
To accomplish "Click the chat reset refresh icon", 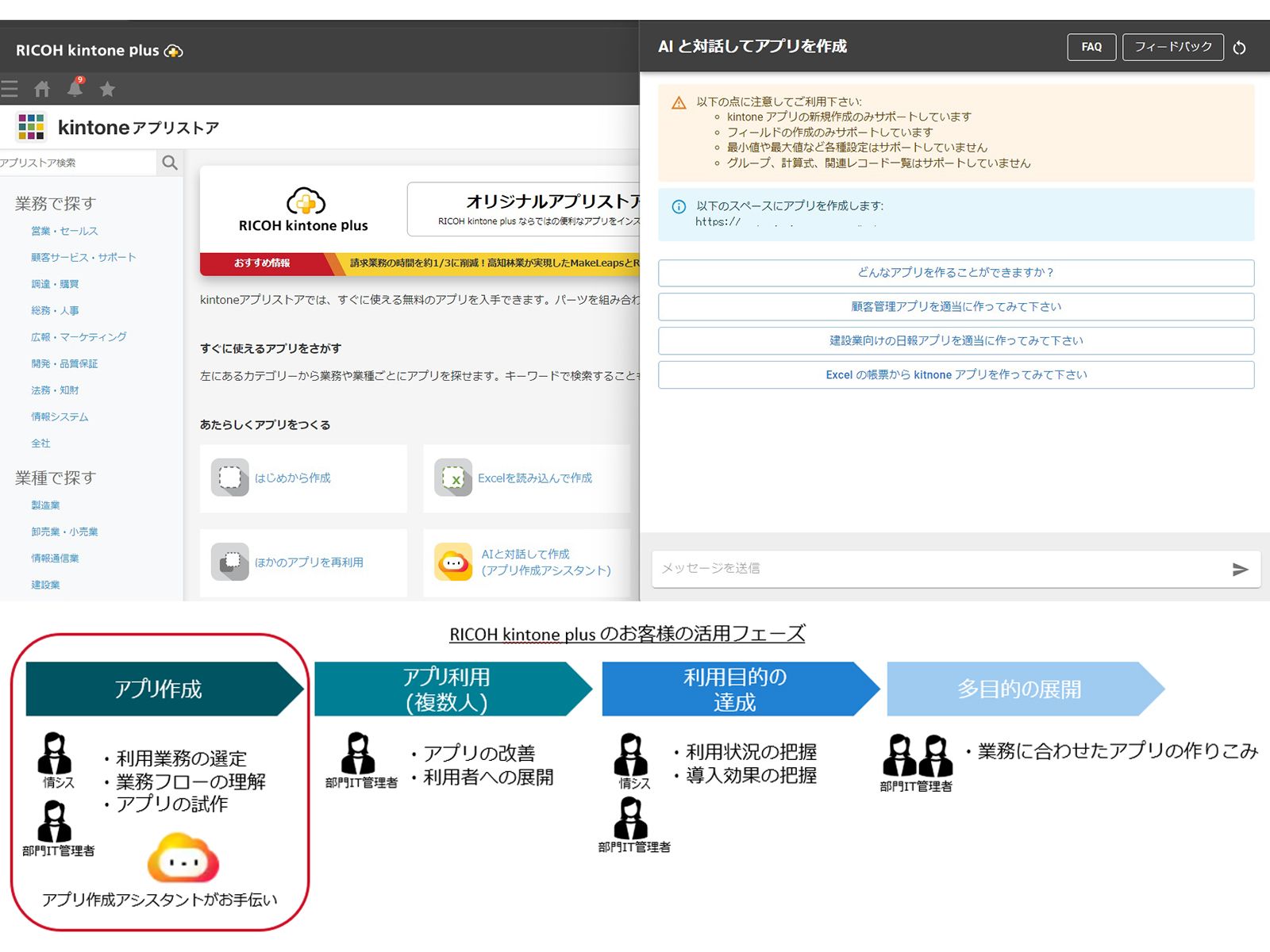I will click(1240, 48).
